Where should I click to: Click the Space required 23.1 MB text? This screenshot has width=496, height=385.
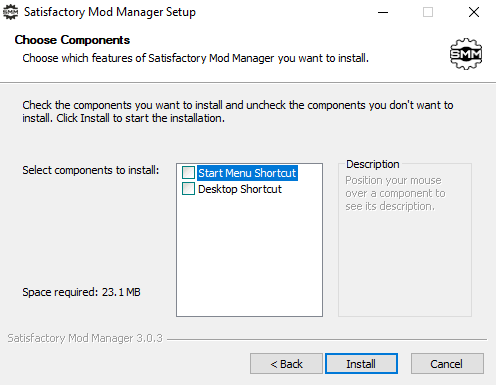(x=81, y=292)
